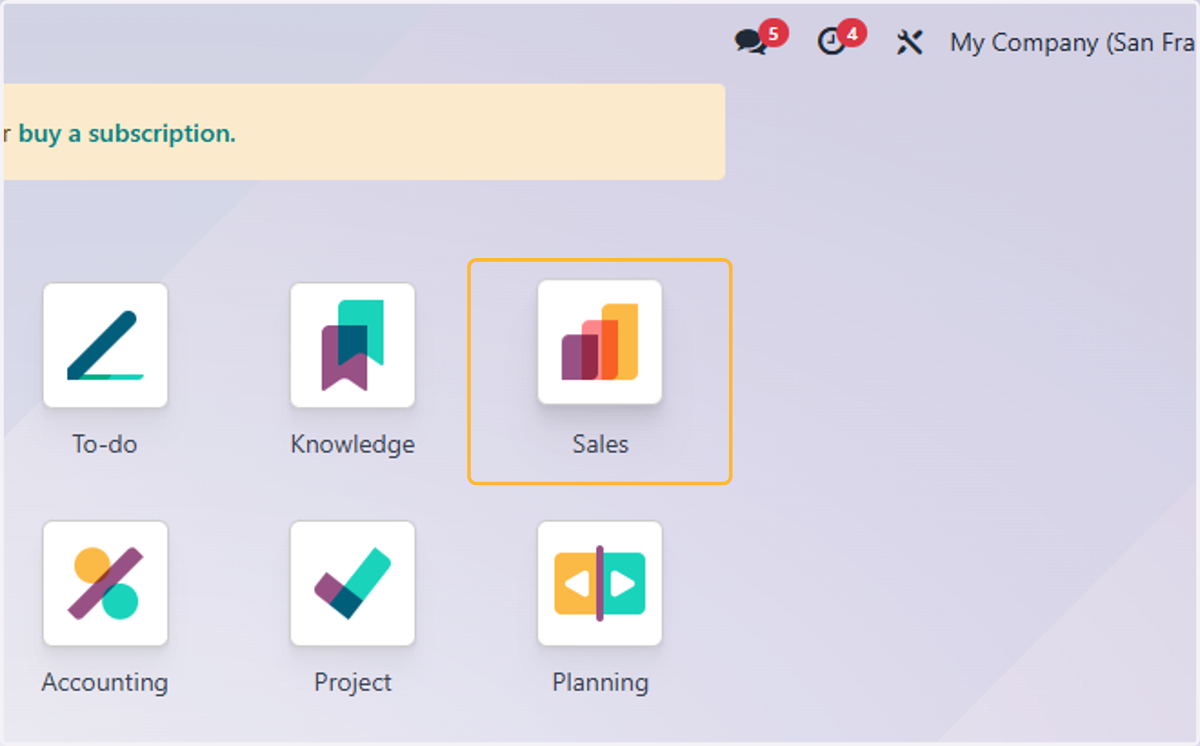Click the red badge showing 5 messages
The height and width of the screenshot is (746, 1200).
pyautogui.click(x=774, y=34)
